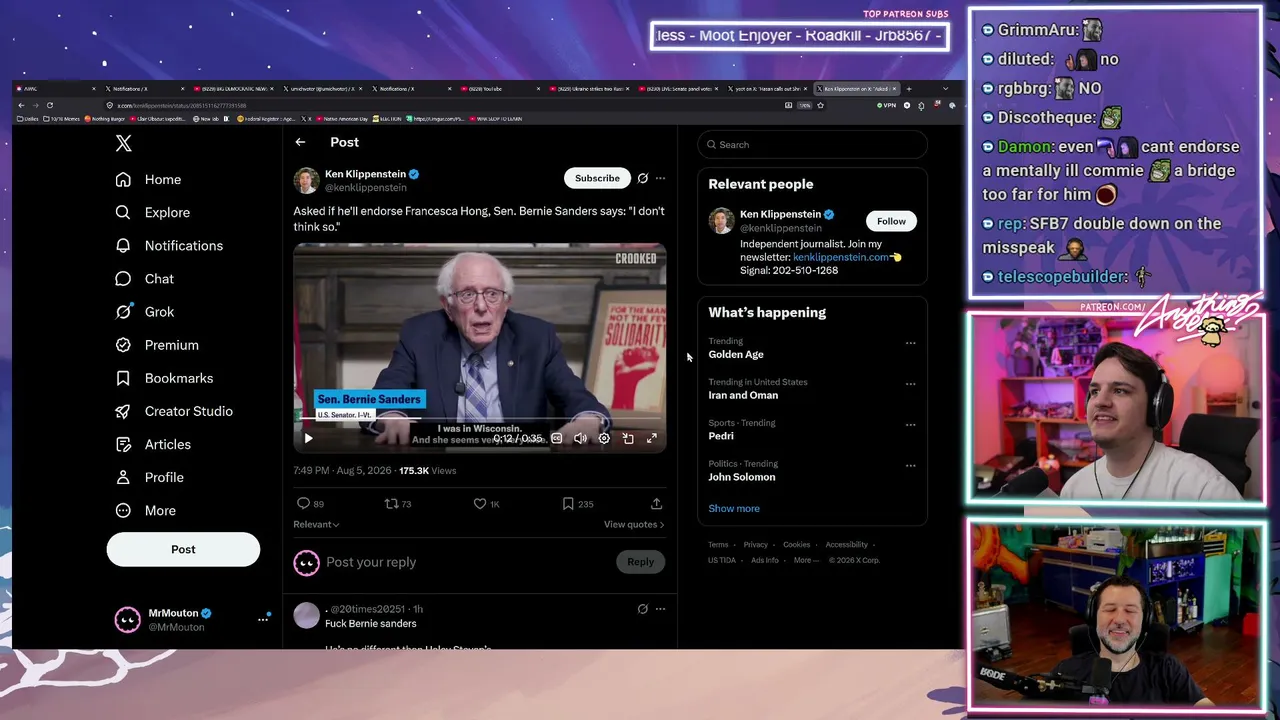Bookmark this page with the star icon

pyautogui.click(x=820, y=105)
